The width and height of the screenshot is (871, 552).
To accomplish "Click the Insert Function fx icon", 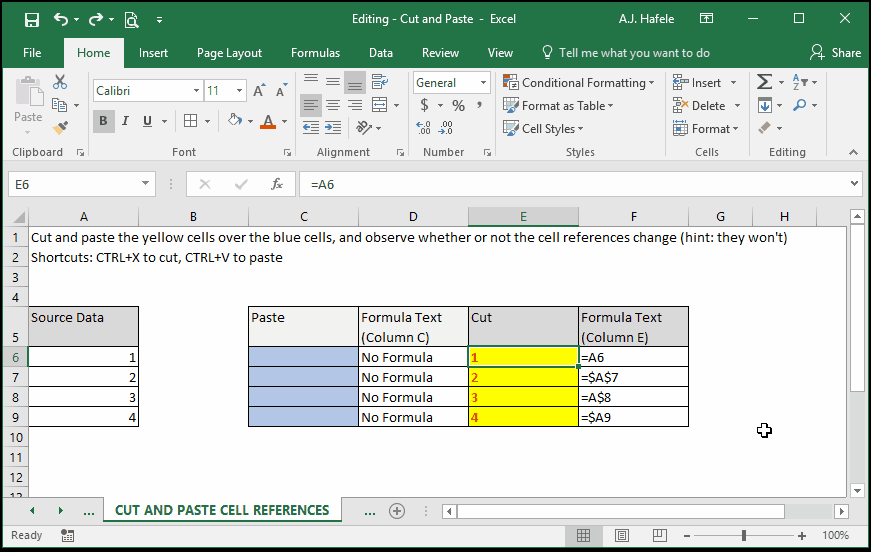I will (x=277, y=184).
